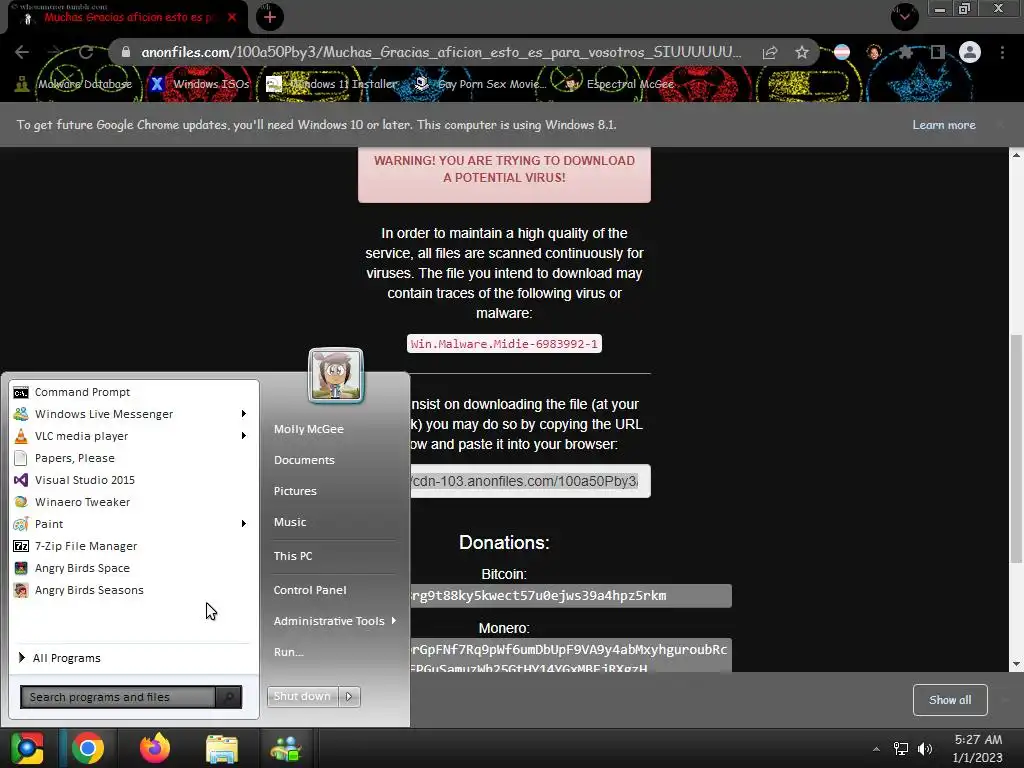Close the Muchas Gracias aficion tab

(x=232, y=17)
